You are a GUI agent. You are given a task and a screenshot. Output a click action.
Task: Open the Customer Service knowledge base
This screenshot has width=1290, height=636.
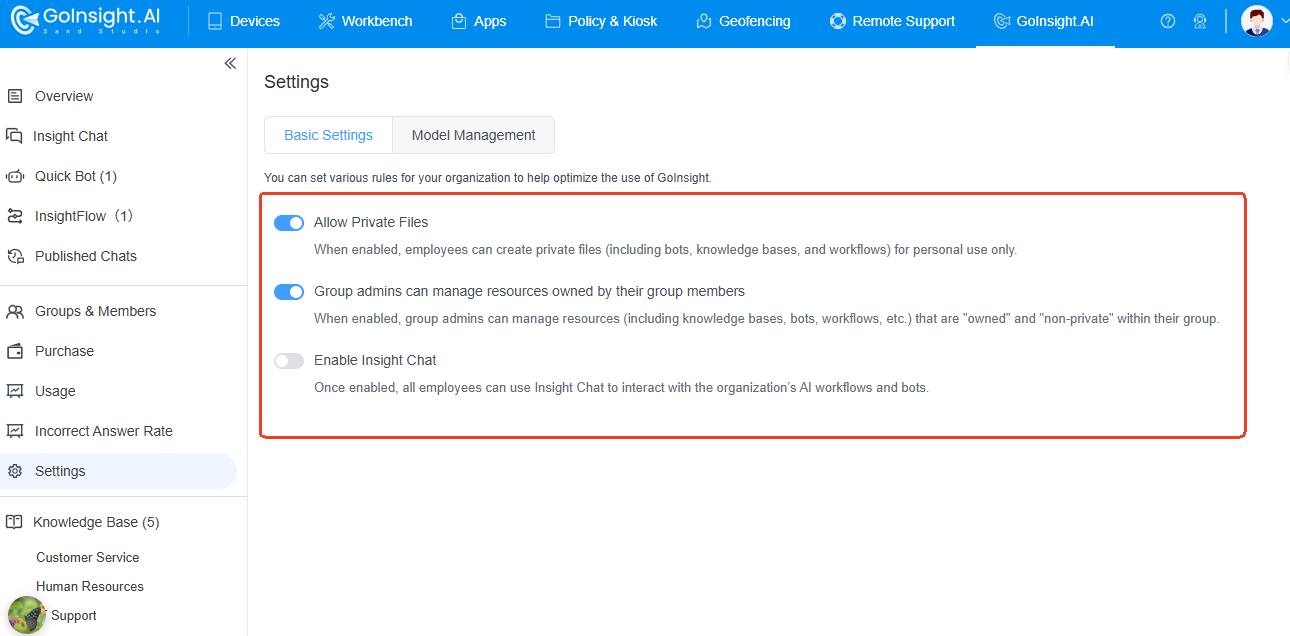tap(88, 557)
